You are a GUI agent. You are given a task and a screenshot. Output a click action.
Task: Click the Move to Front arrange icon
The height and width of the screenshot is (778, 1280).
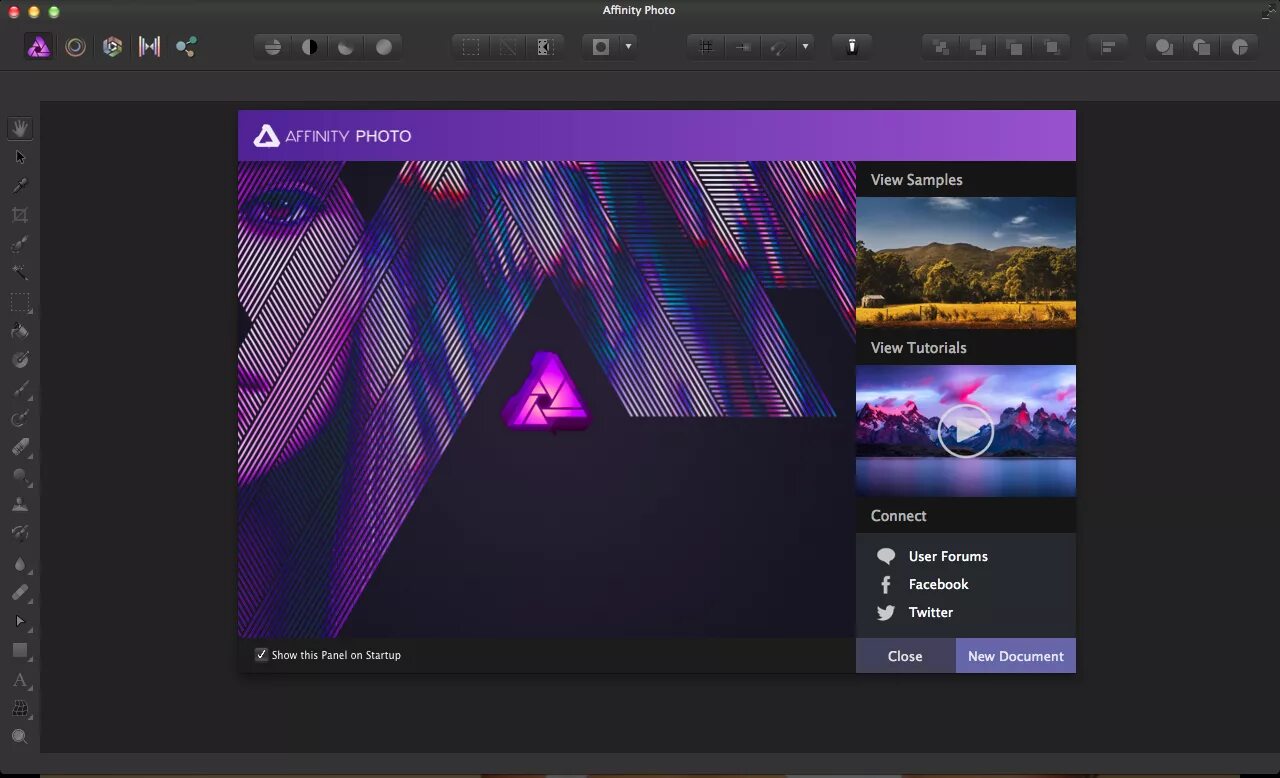pos(1052,47)
